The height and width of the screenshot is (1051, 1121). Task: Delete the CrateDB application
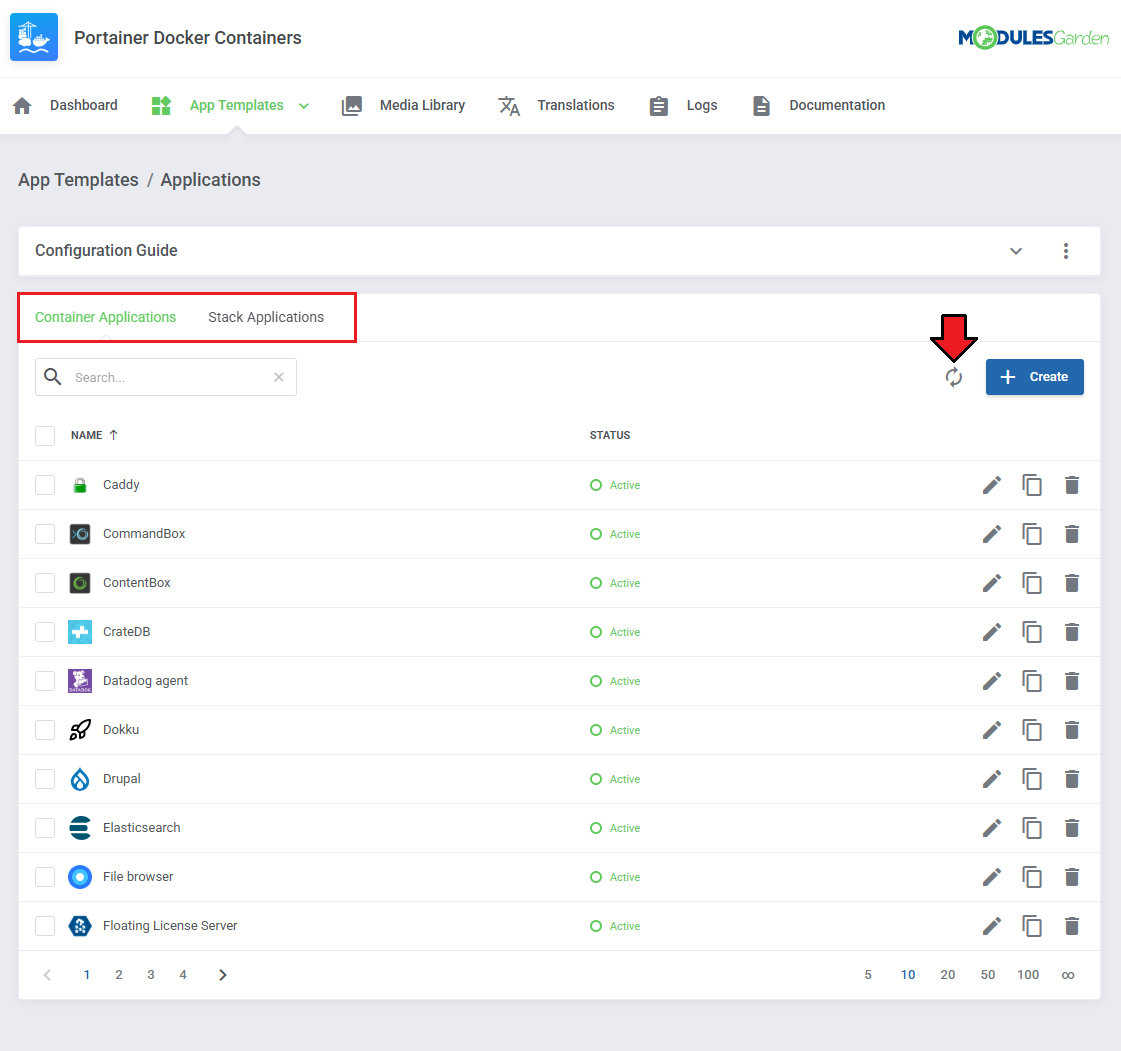[1072, 632]
